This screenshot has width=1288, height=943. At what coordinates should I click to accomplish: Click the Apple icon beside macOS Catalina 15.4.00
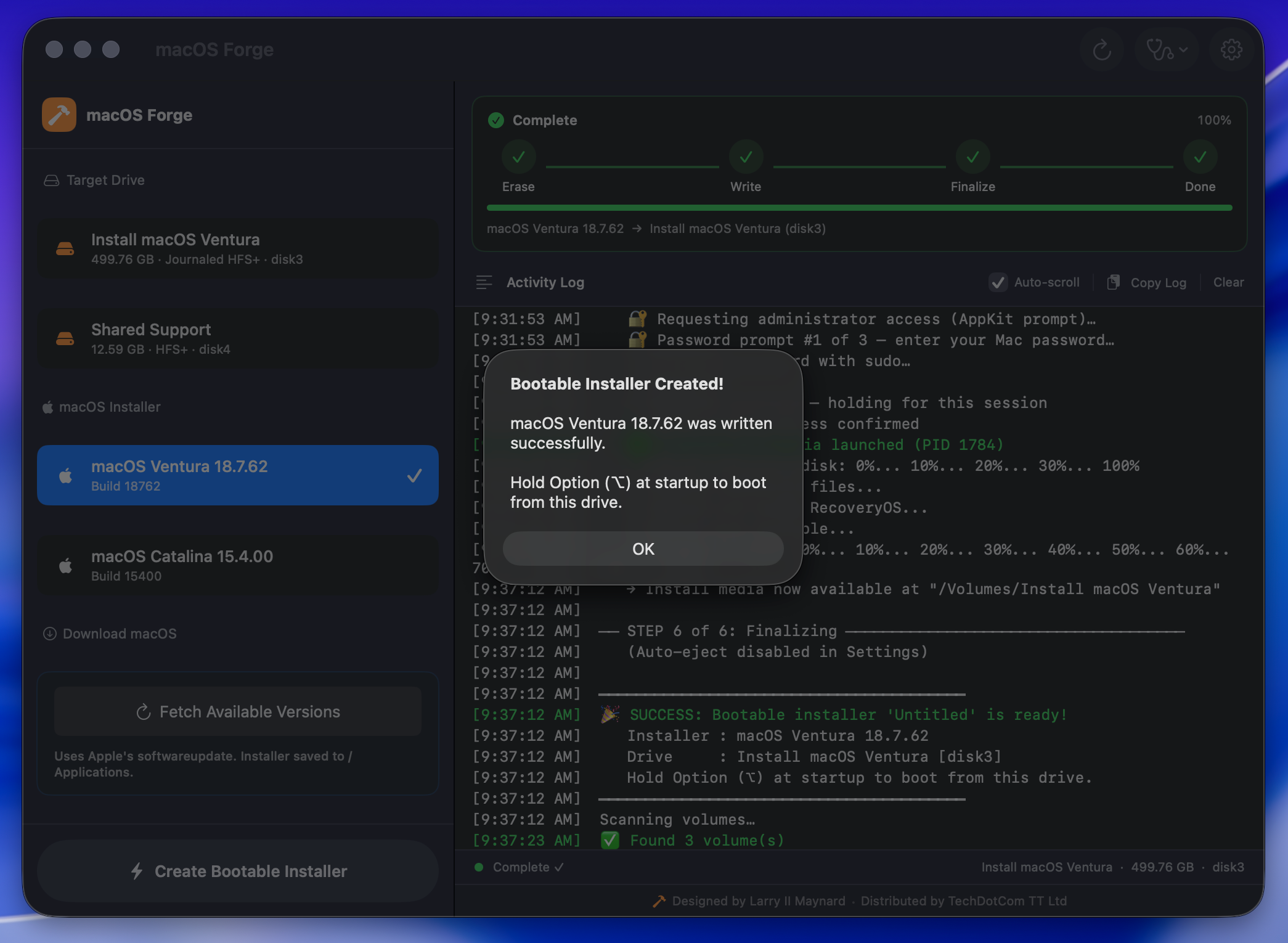point(65,565)
